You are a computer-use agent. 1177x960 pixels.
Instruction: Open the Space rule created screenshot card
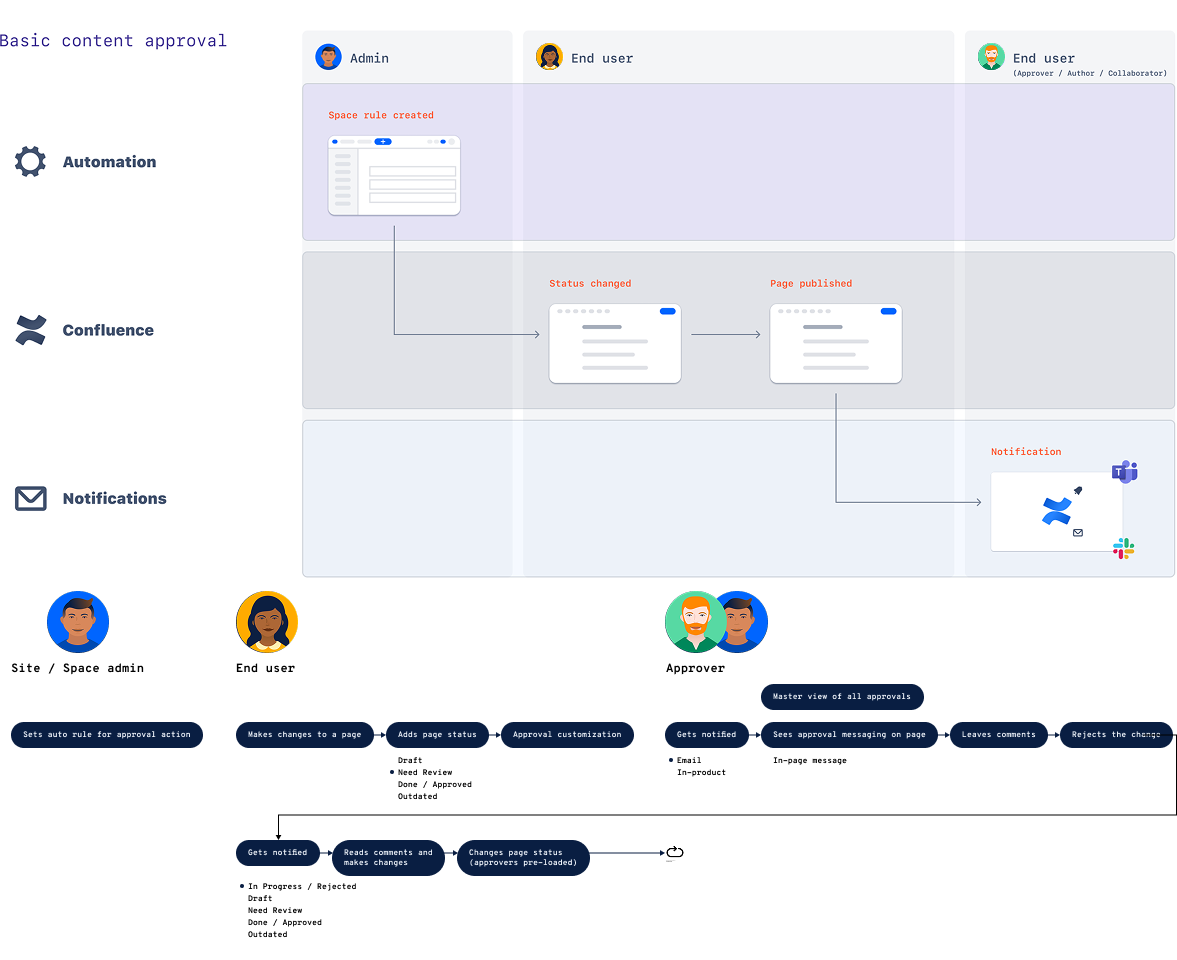coord(394,176)
